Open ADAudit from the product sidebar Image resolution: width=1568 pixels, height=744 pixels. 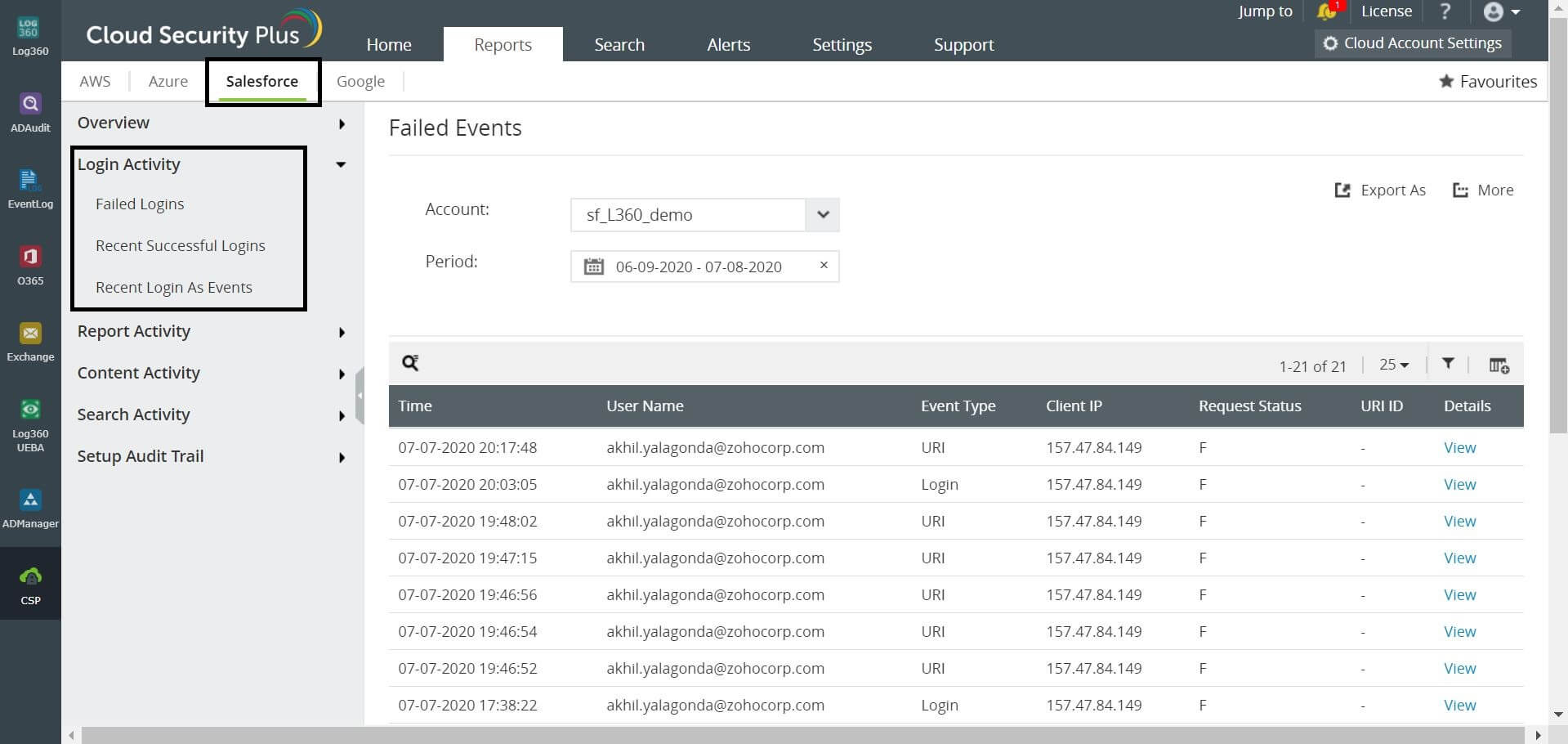30,113
